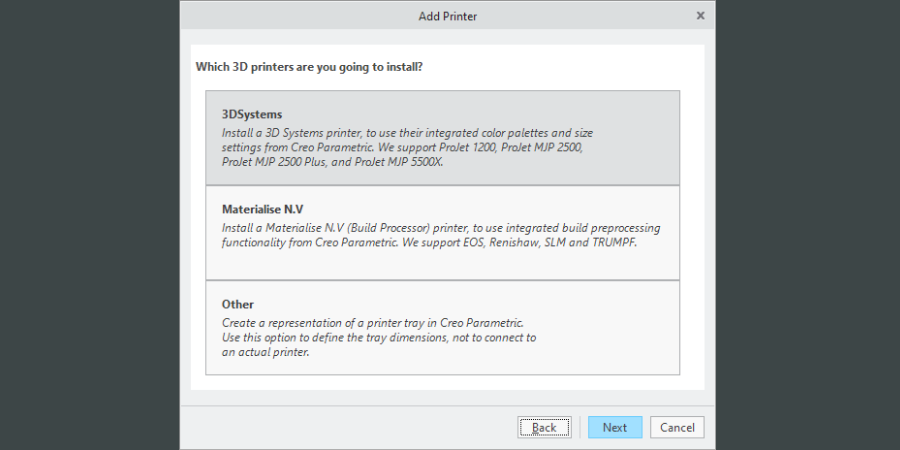Click the bold Other heading
This screenshot has width=900, height=450.
click(x=238, y=304)
